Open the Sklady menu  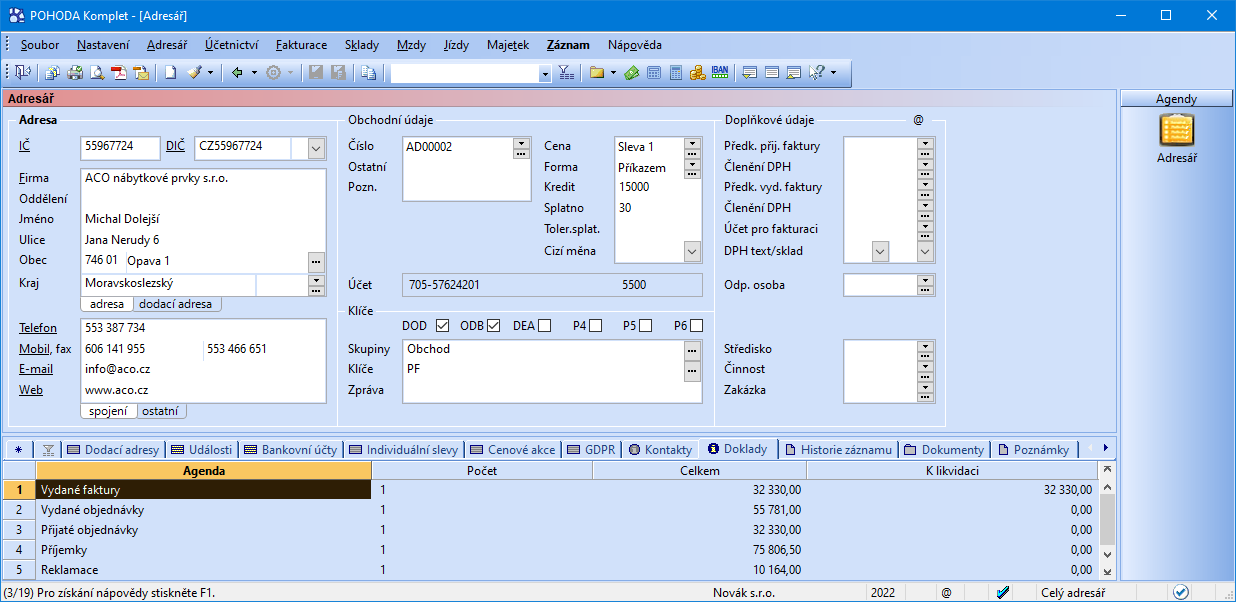point(362,45)
